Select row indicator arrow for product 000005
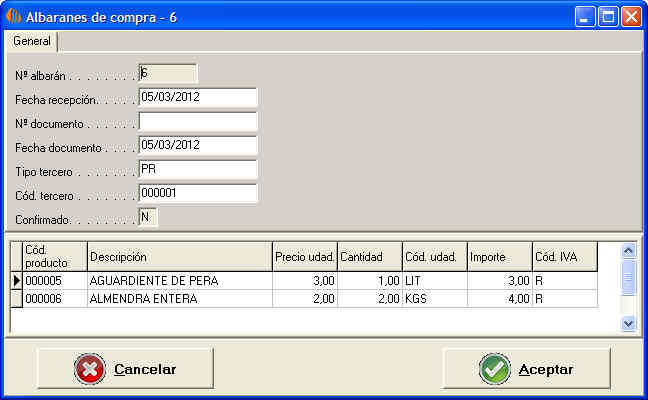648x400 pixels. 16,282
